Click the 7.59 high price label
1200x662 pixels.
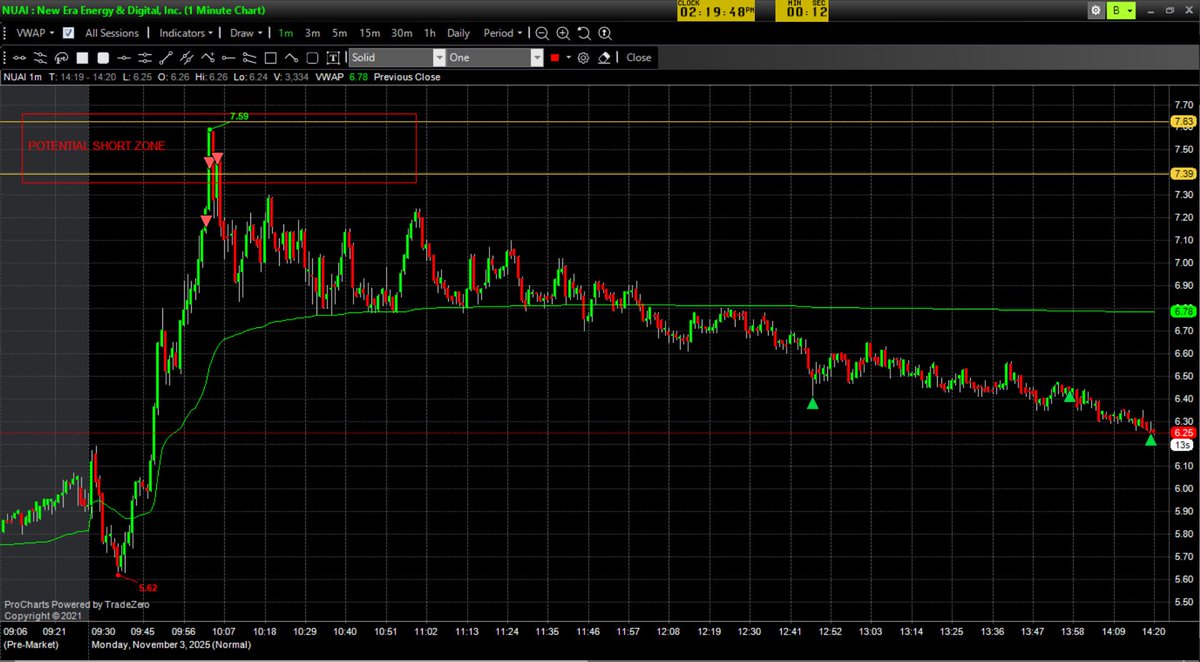click(239, 117)
